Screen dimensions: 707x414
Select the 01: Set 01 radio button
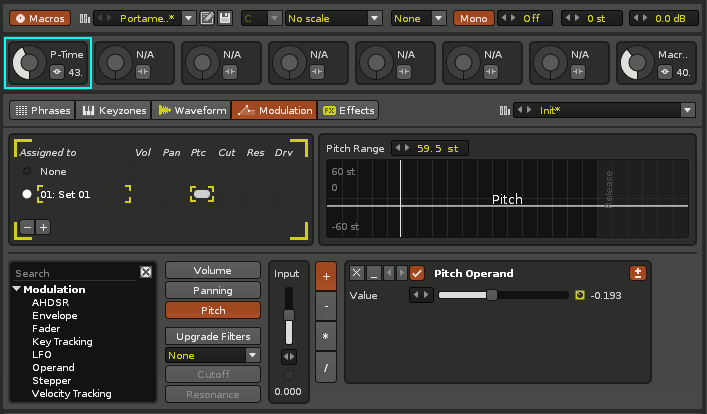tap(27, 194)
